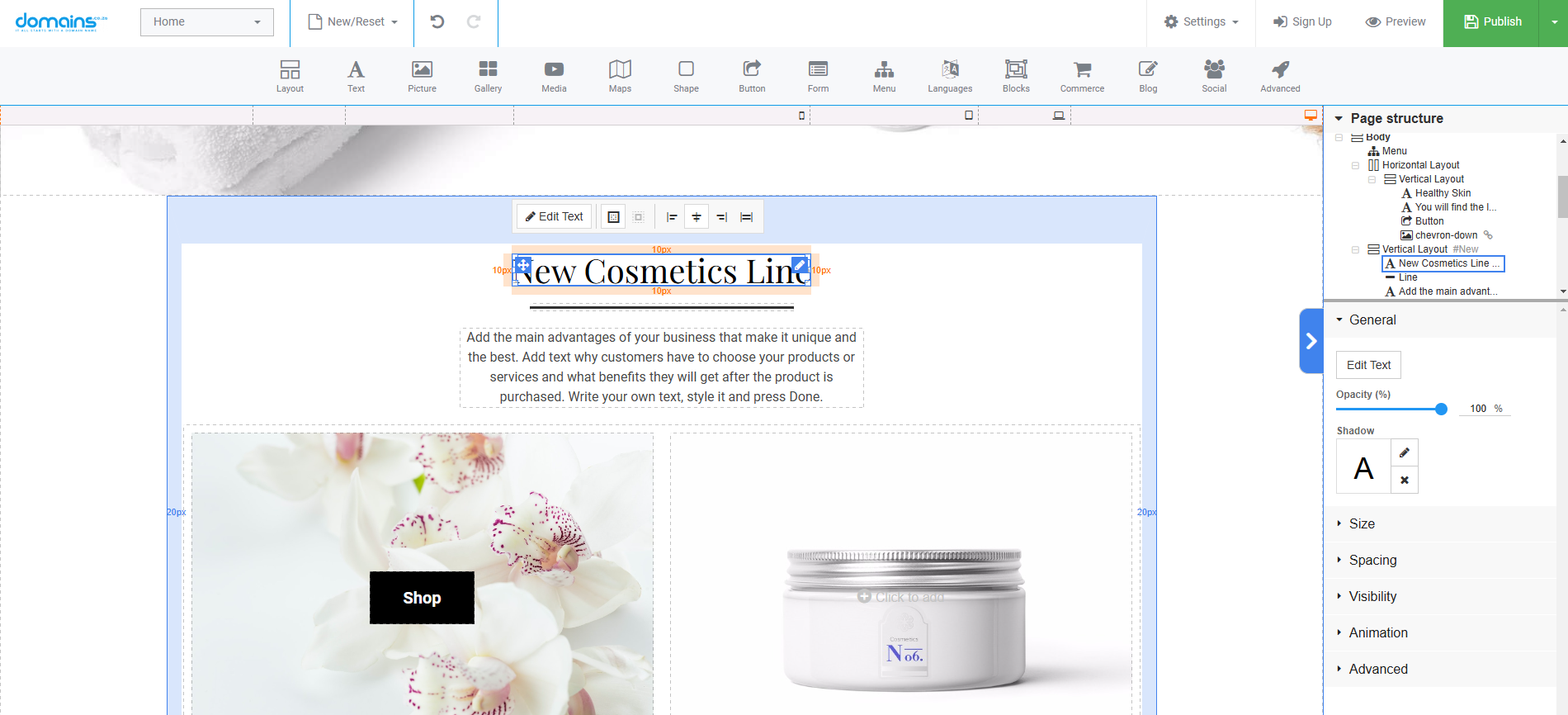Viewport: 1568px width, 715px height.
Task: Toggle align center in floating toolbar
Action: 697,217
